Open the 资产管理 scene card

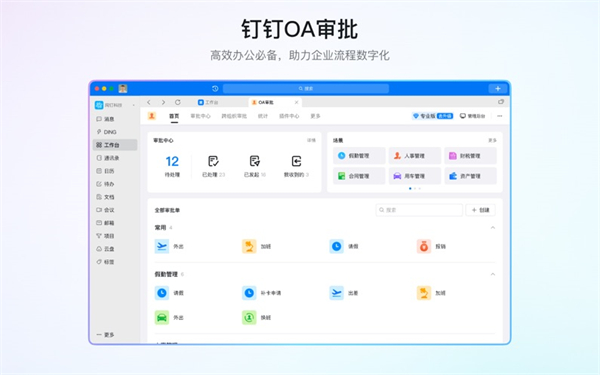(470, 176)
